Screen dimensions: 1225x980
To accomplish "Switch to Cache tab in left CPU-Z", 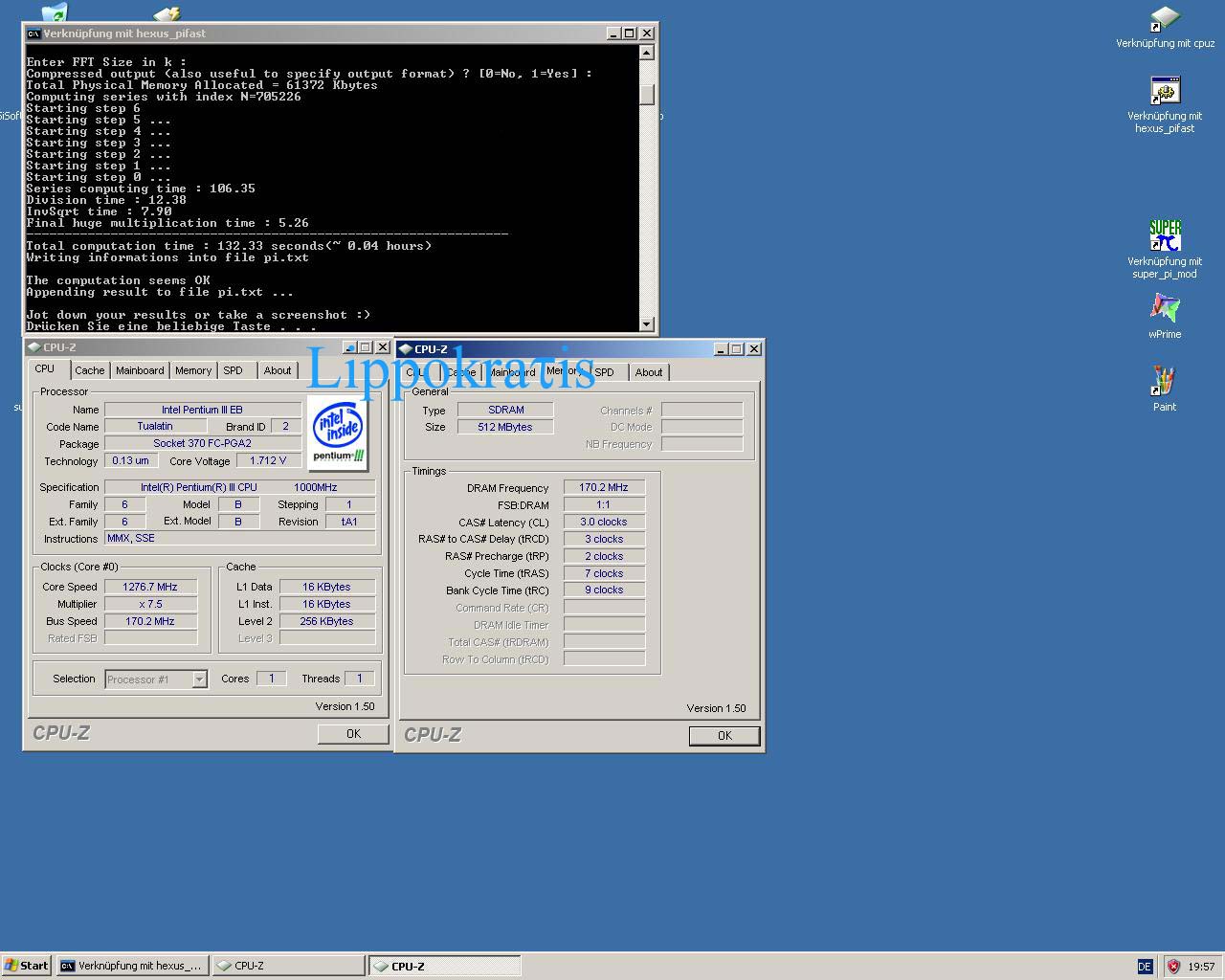I will [90, 371].
